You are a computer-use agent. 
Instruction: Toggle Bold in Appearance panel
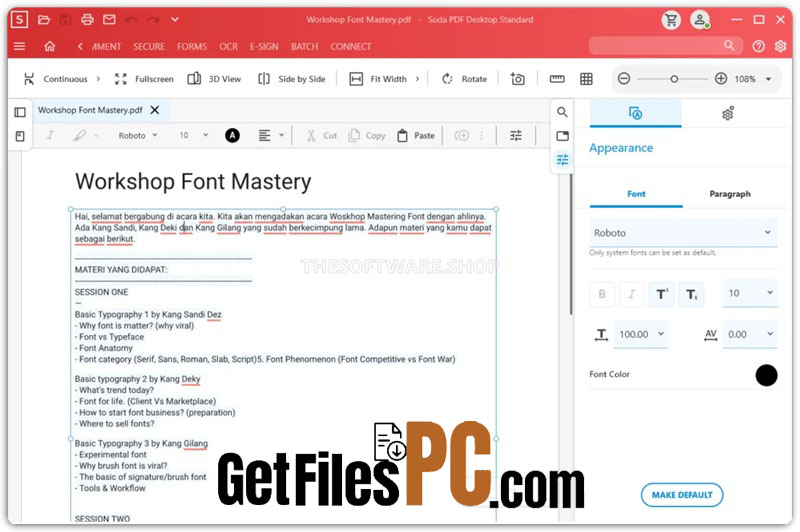[x=602, y=294]
